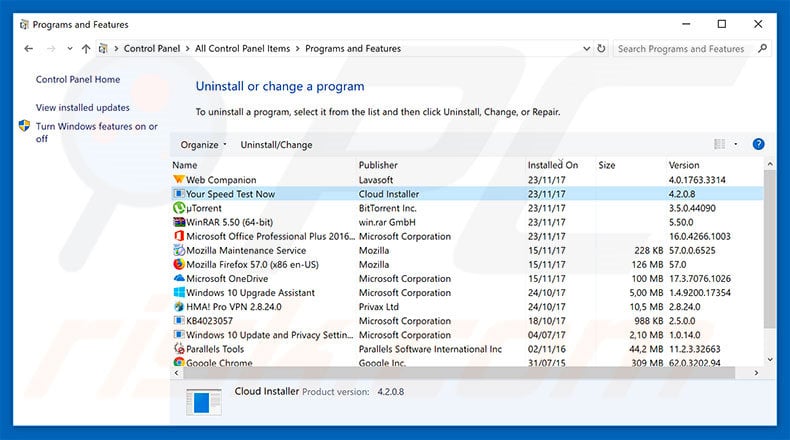Open the view options dropdown arrow
The width and height of the screenshot is (790, 440).
coord(736,144)
